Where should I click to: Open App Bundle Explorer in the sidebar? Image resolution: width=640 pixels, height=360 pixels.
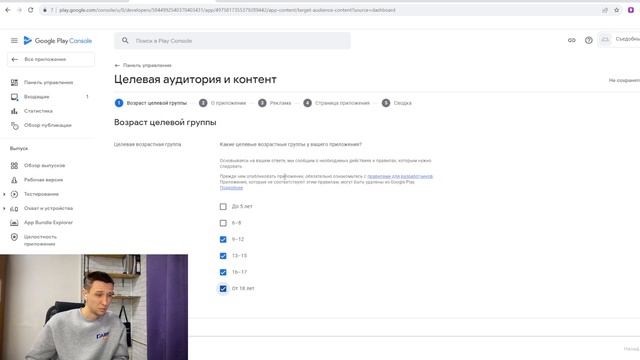(48, 222)
